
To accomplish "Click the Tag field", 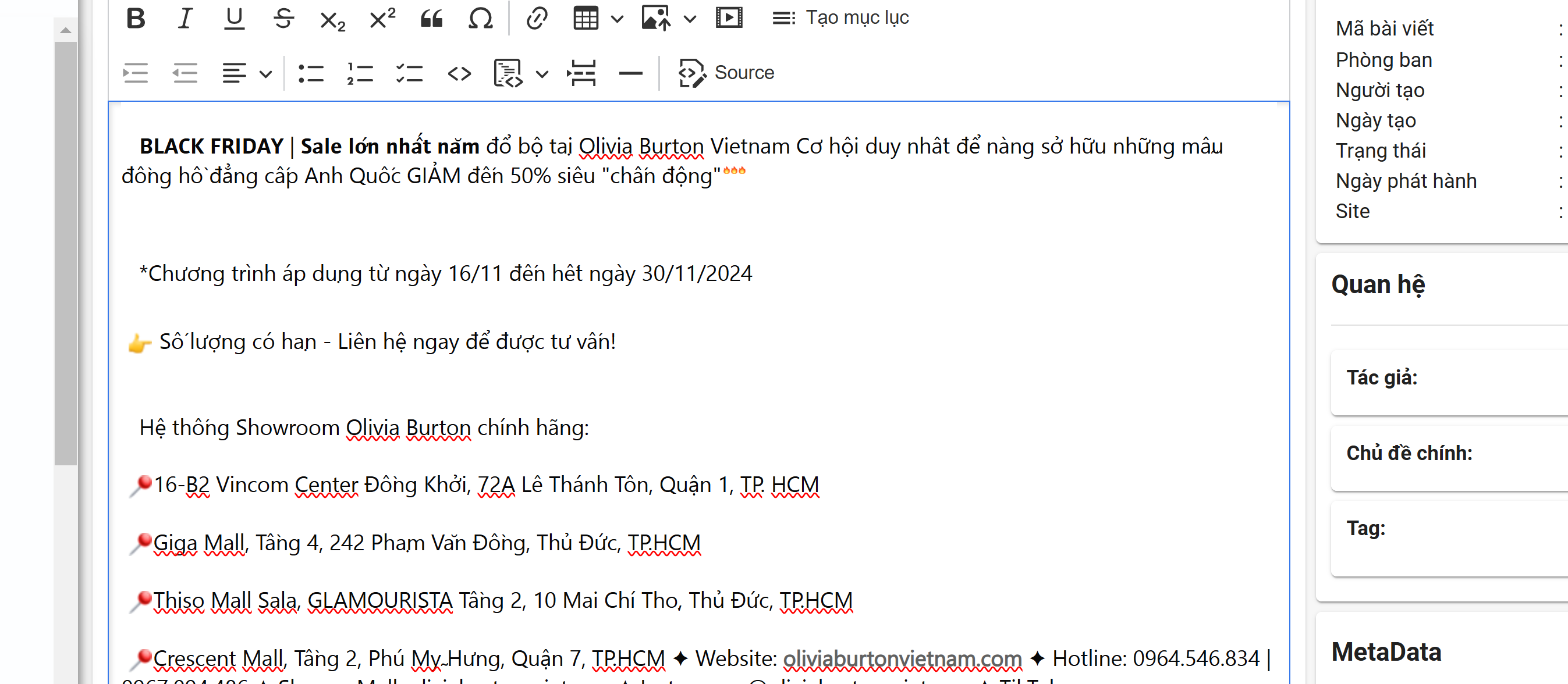I will (x=1449, y=538).
